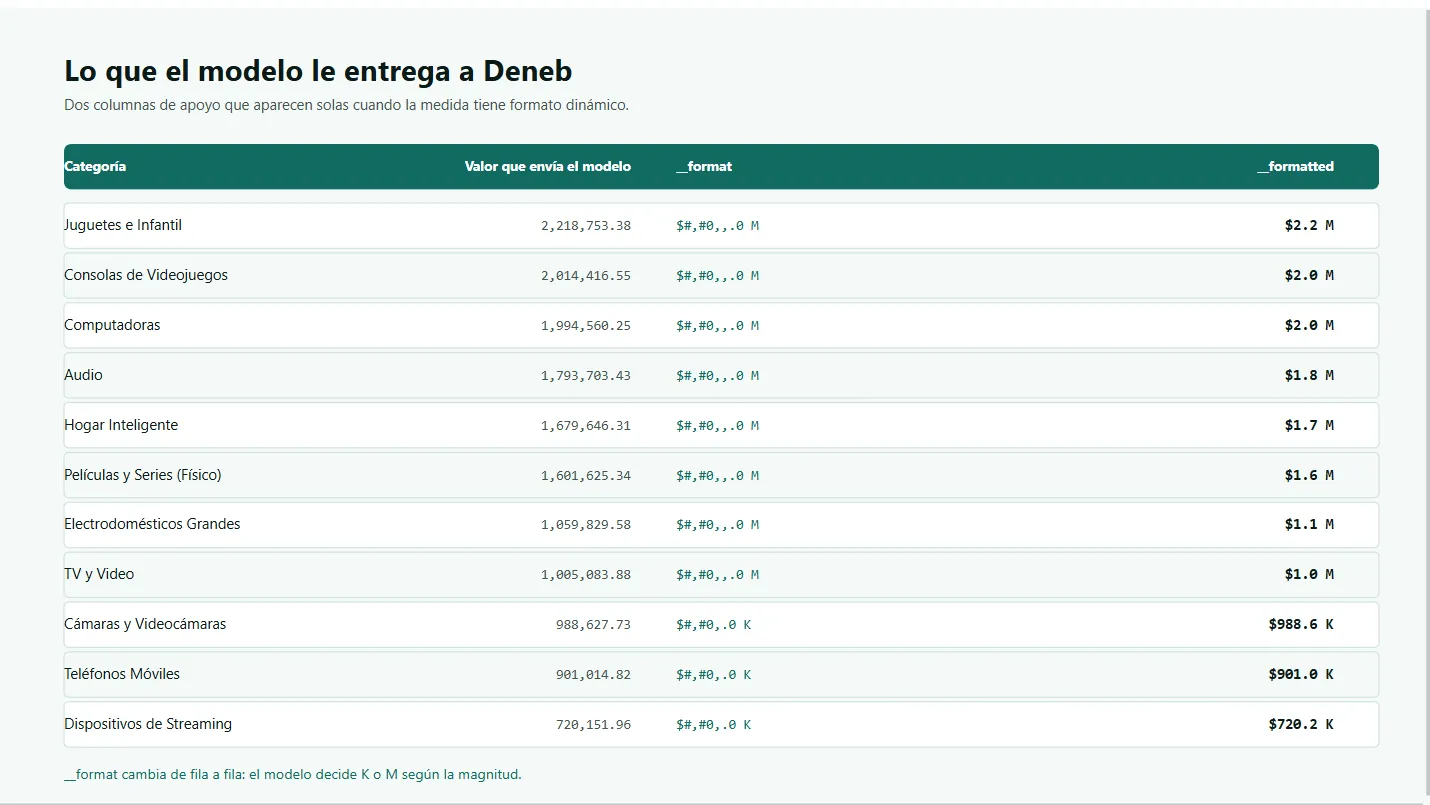Click the formatted value $988.6 K
The height and width of the screenshot is (805, 1430).
(x=1301, y=625)
